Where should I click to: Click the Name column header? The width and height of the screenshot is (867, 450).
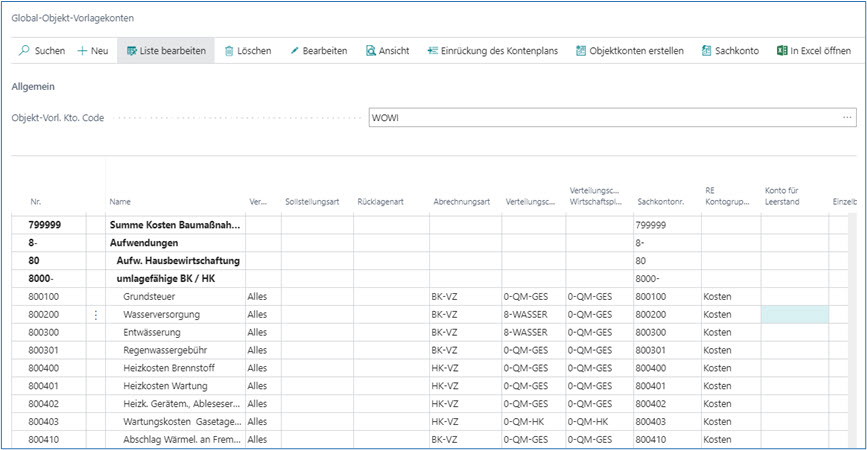tap(120, 202)
